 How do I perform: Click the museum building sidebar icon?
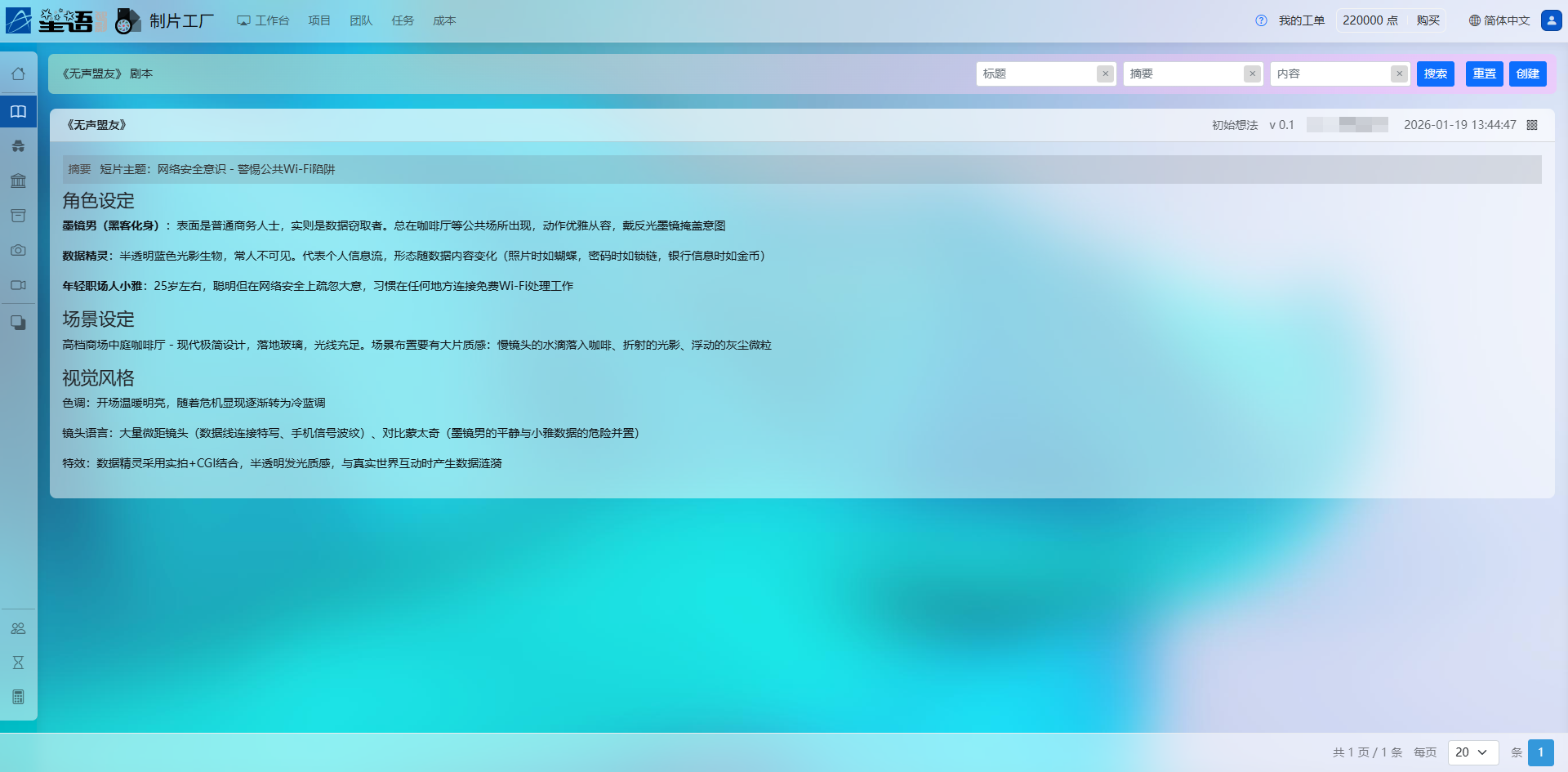tap(18, 181)
